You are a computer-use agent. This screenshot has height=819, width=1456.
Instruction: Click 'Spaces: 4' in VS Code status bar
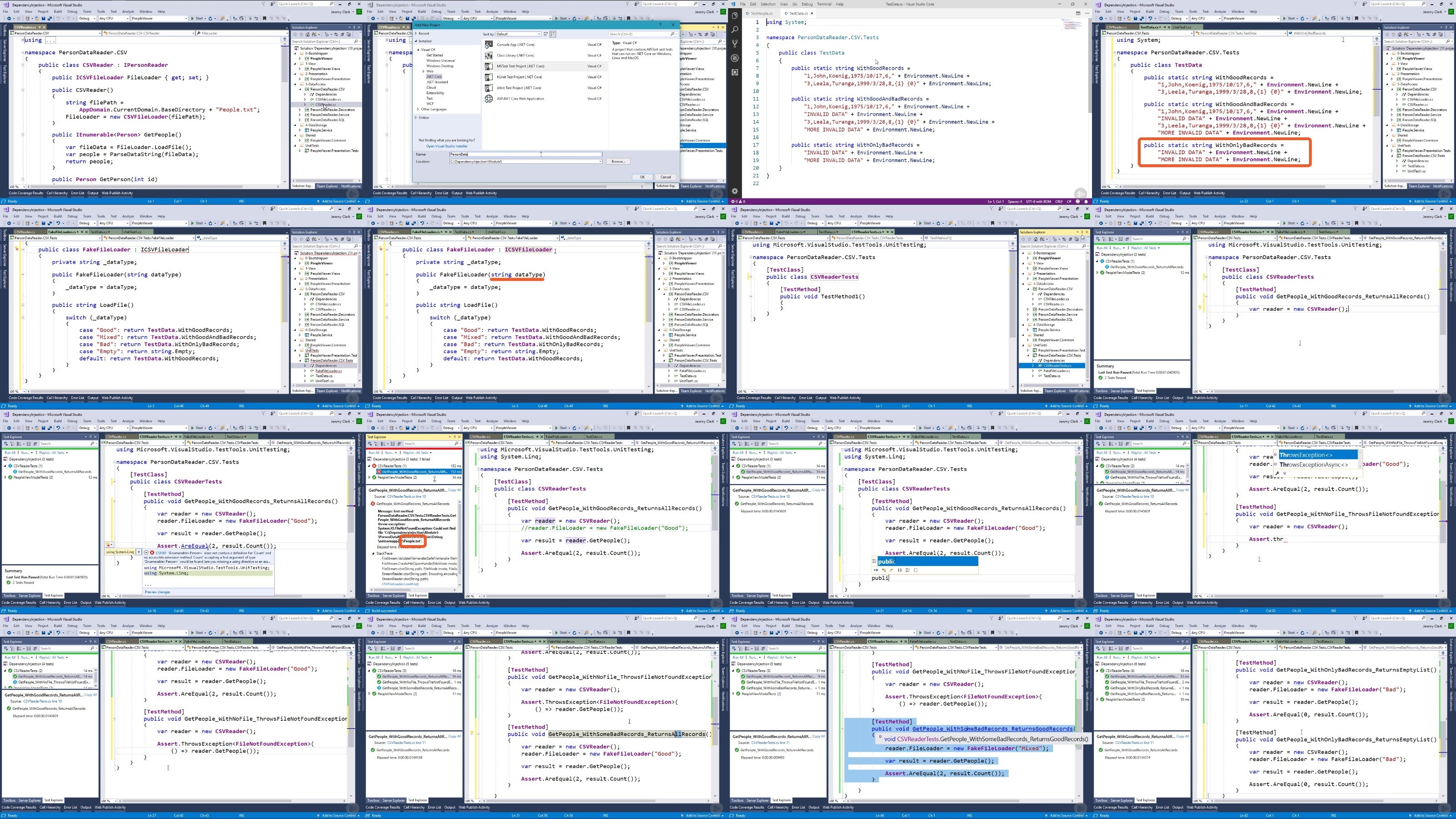[x=1015, y=201]
